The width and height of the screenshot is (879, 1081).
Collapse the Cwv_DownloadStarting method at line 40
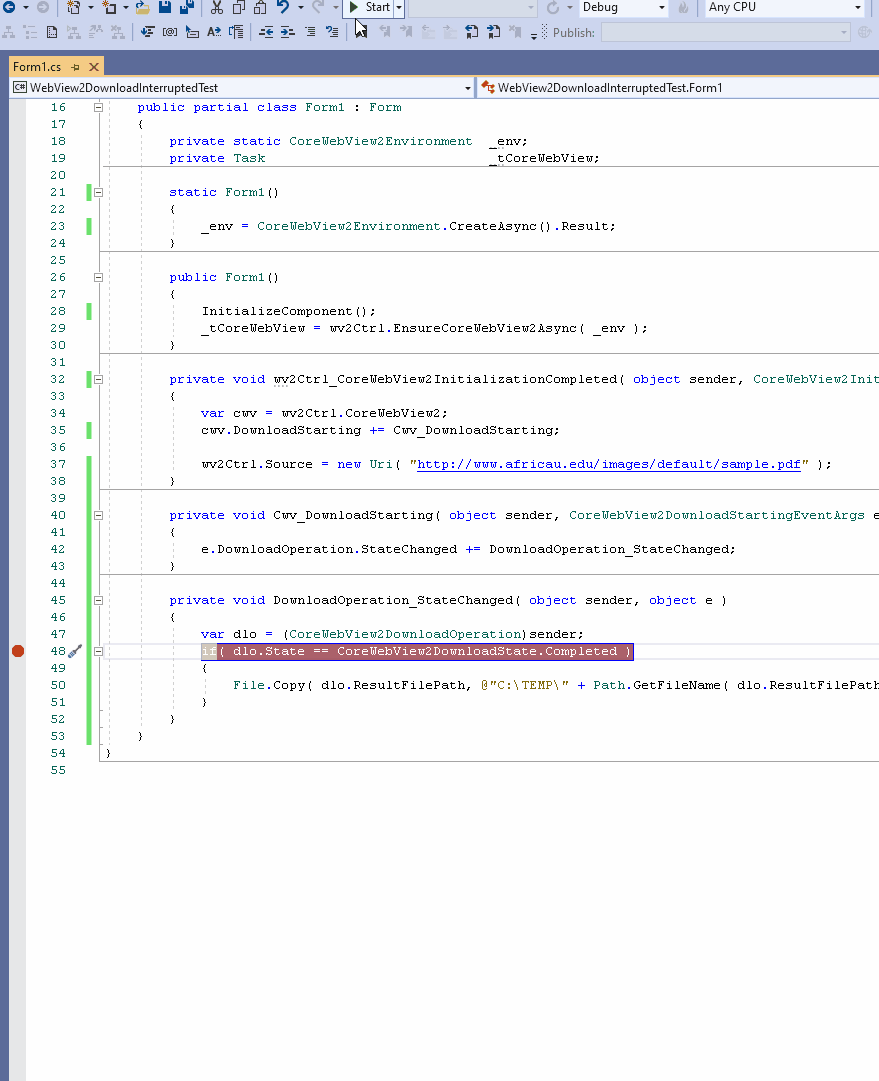(x=99, y=515)
